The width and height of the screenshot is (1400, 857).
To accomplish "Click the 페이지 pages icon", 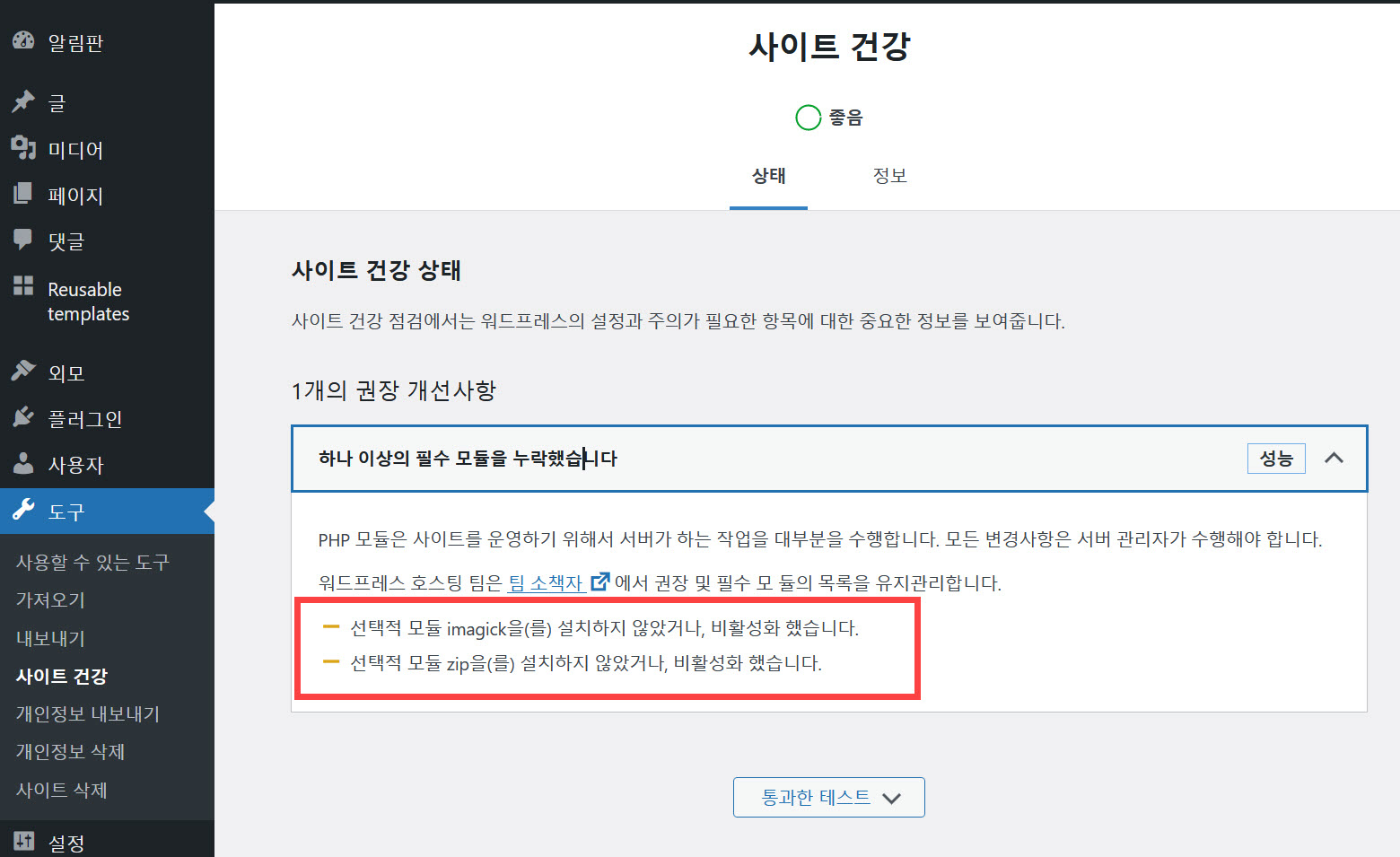I will [x=22, y=195].
